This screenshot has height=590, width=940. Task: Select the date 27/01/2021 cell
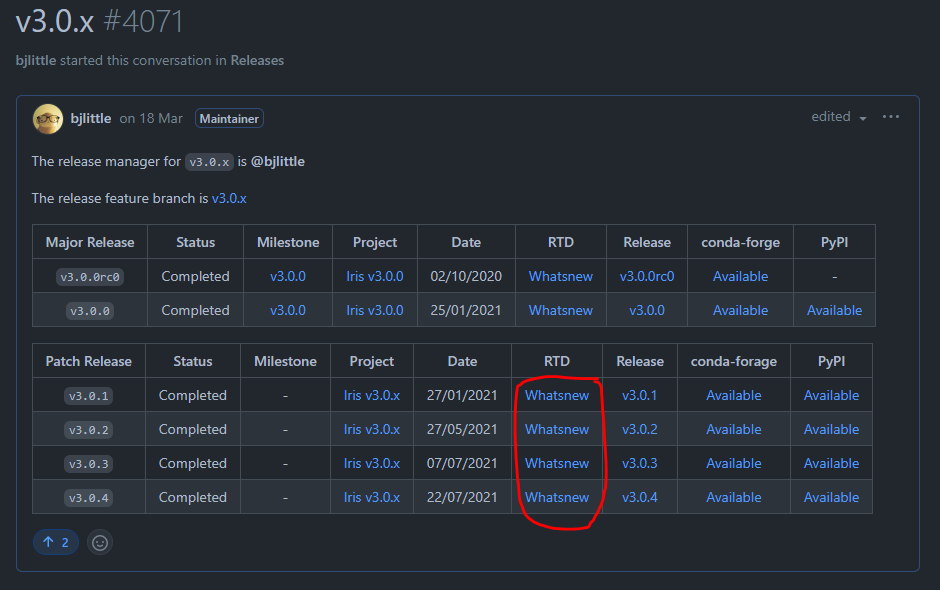point(462,396)
